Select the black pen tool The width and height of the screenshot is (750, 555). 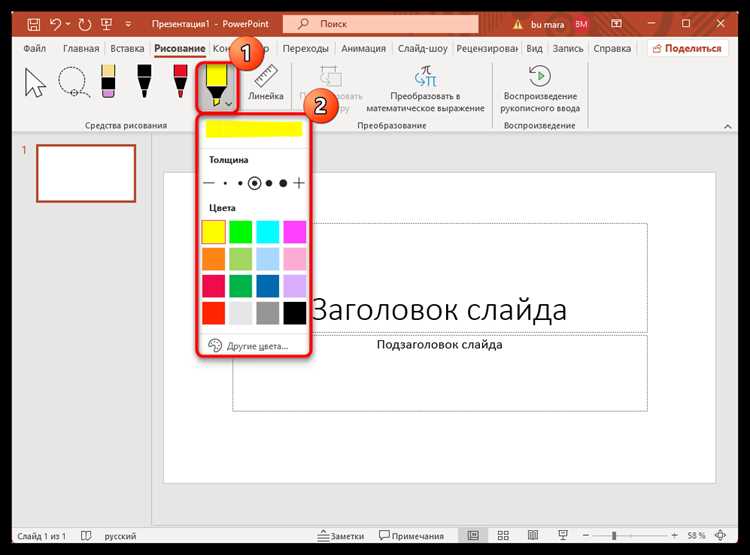pos(144,81)
